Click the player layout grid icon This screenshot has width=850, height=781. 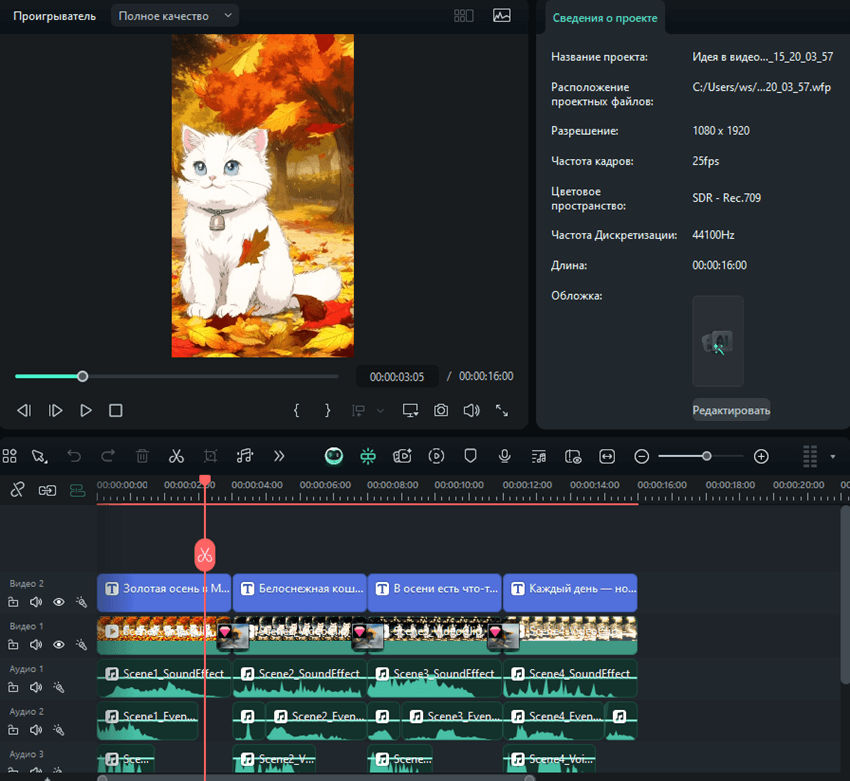(x=463, y=16)
